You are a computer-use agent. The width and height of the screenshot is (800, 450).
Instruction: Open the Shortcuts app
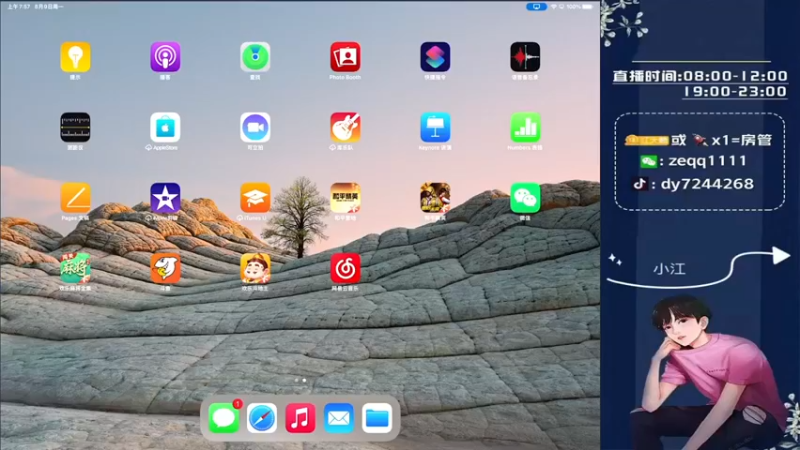click(435, 57)
